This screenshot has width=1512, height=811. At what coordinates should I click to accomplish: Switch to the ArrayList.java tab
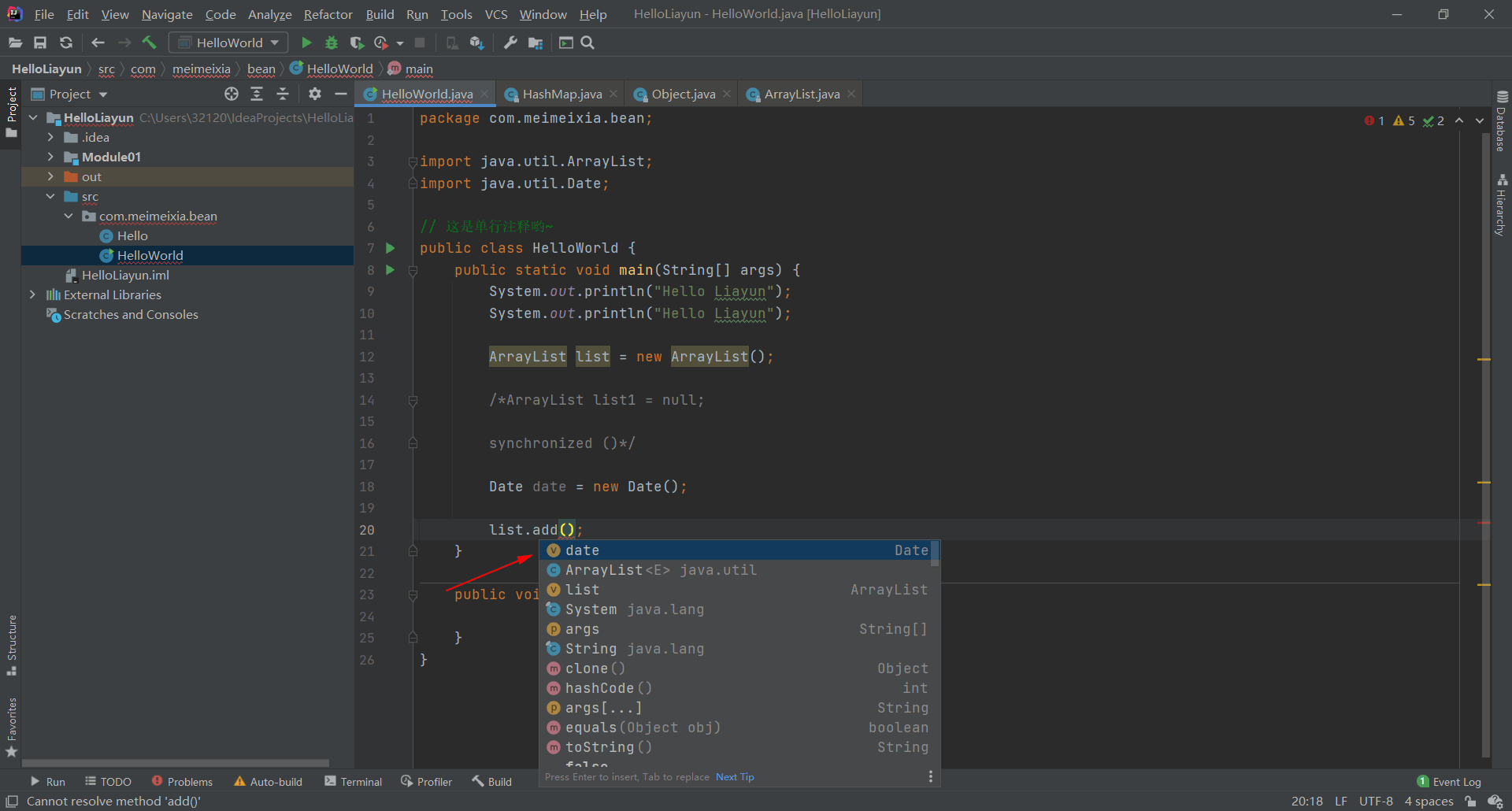pos(801,94)
